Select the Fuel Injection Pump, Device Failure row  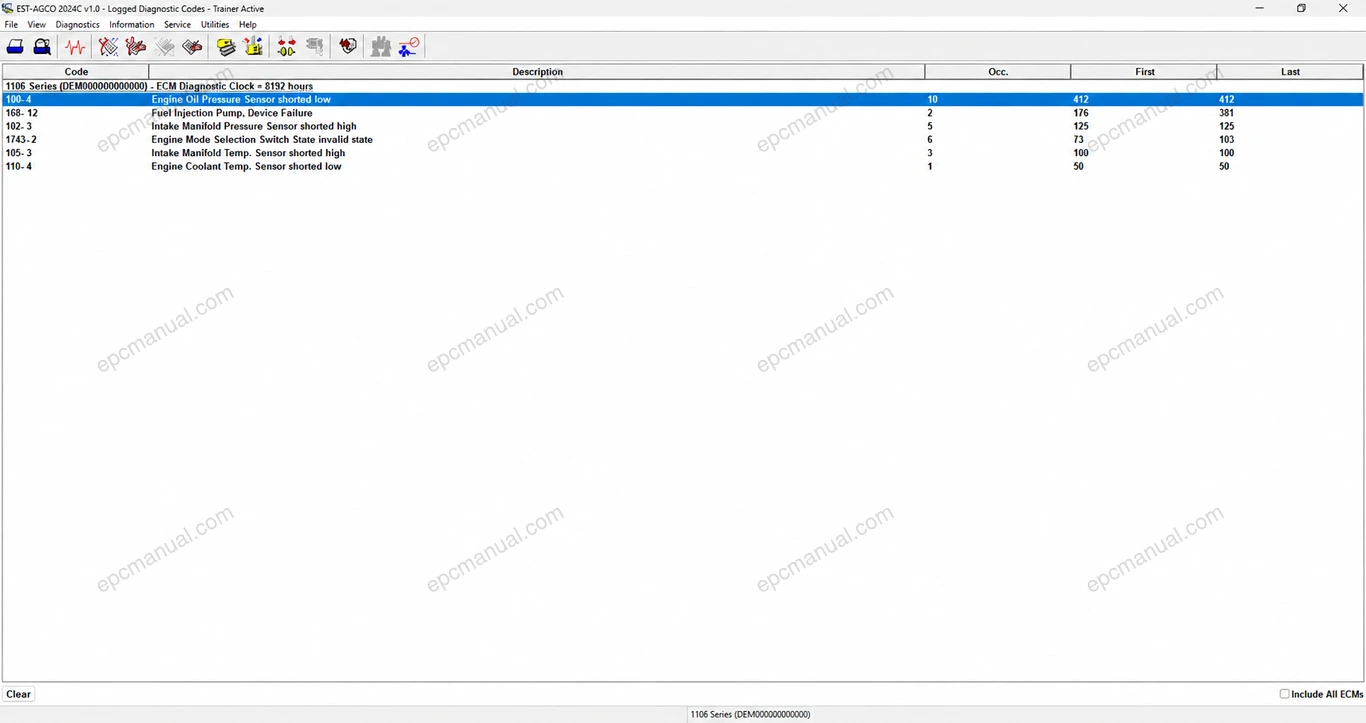click(683, 113)
